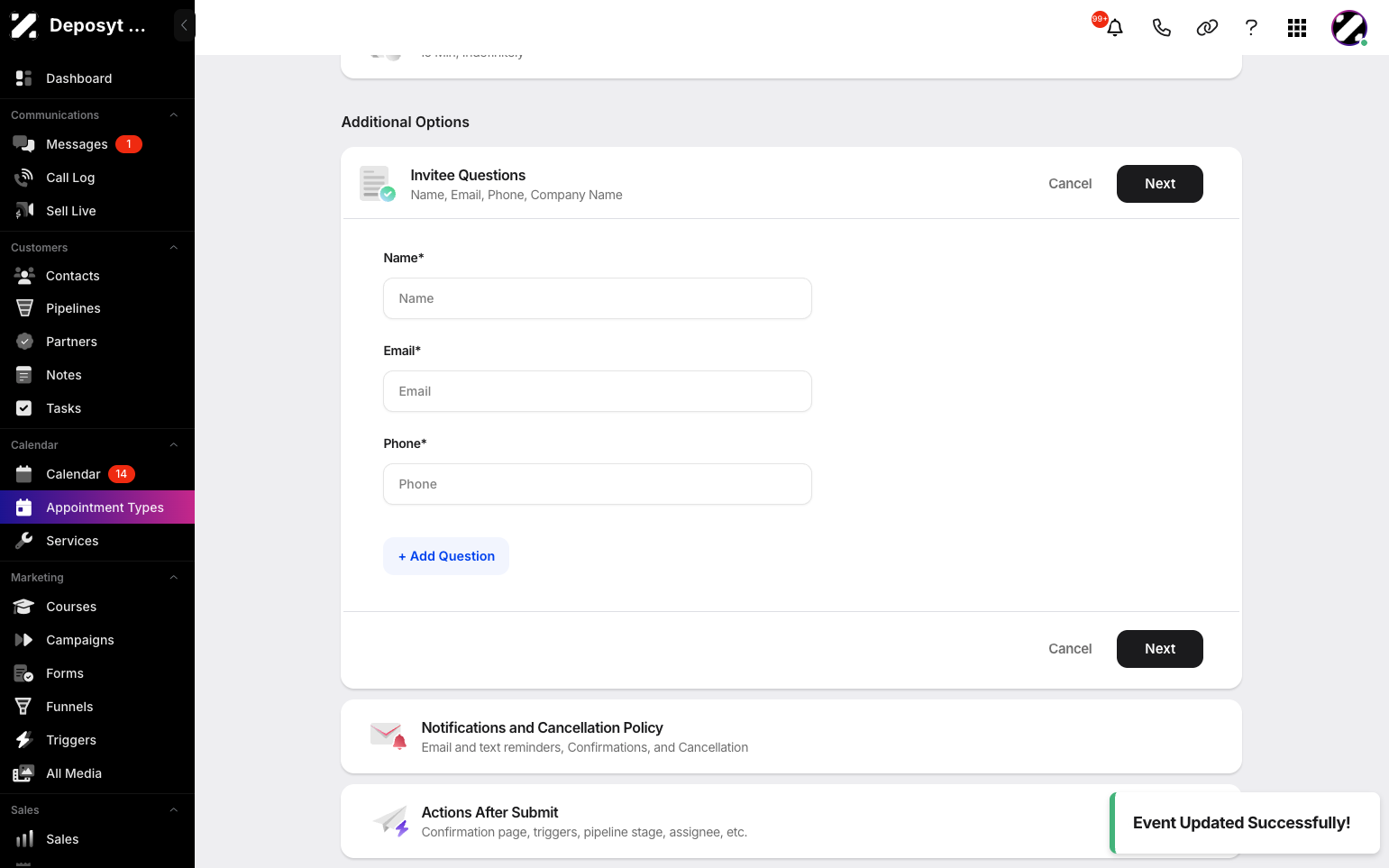
Task: Focus the Name input field
Action: [x=598, y=298]
